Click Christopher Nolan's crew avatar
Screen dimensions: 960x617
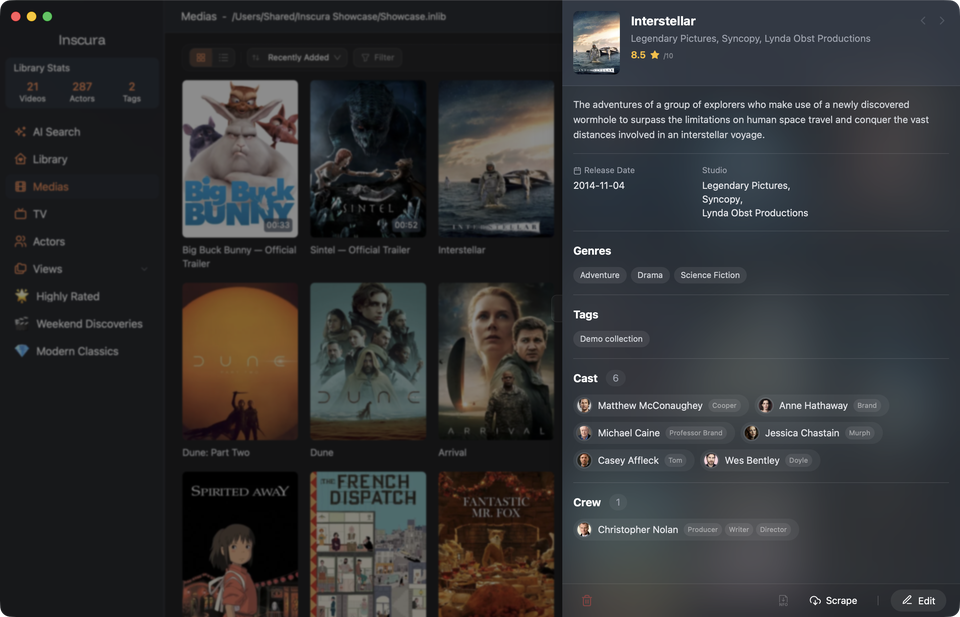pyautogui.click(x=584, y=529)
